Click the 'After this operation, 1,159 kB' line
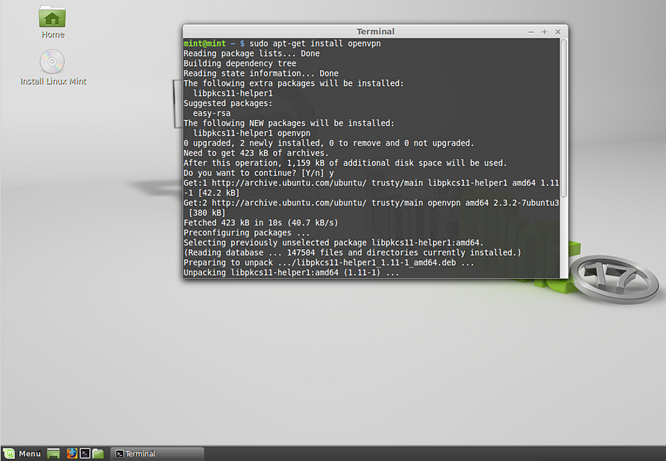The height and width of the screenshot is (461, 666). (x=345, y=163)
